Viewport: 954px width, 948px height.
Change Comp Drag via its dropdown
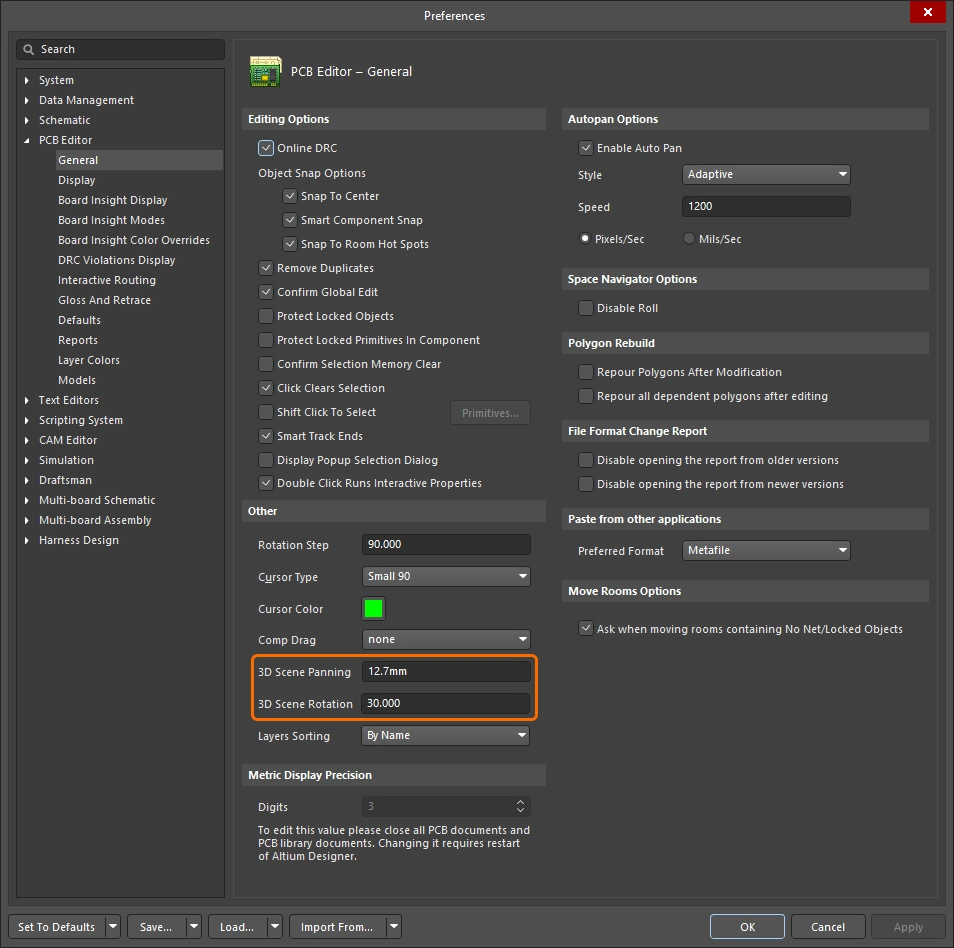tap(446, 639)
